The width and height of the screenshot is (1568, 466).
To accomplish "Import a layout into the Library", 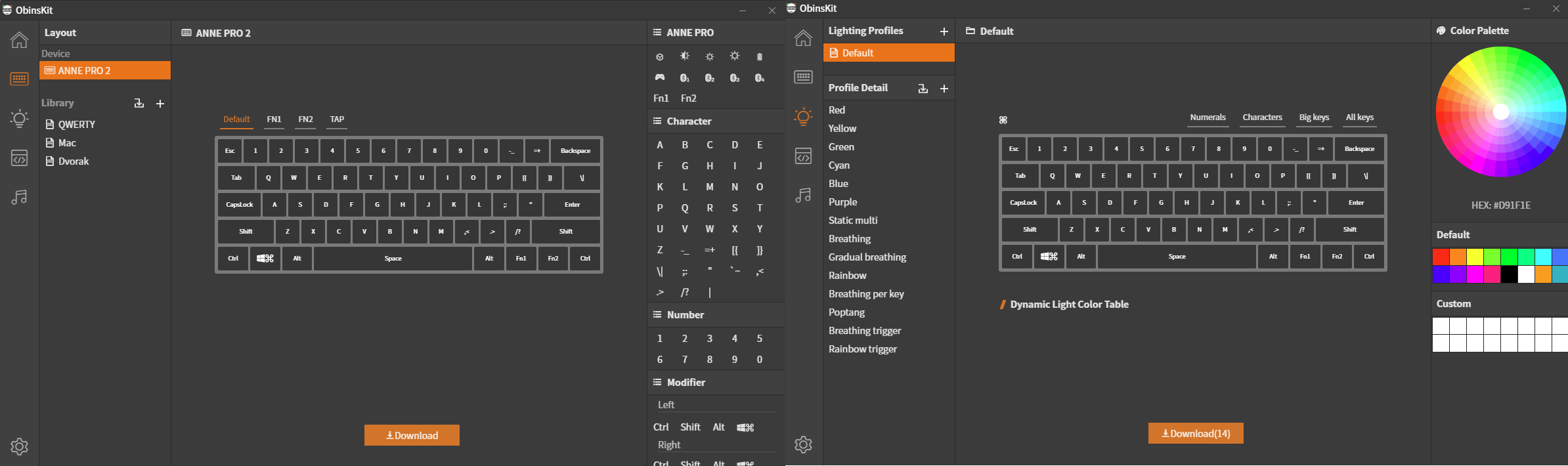I will click(x=139, y=103).
